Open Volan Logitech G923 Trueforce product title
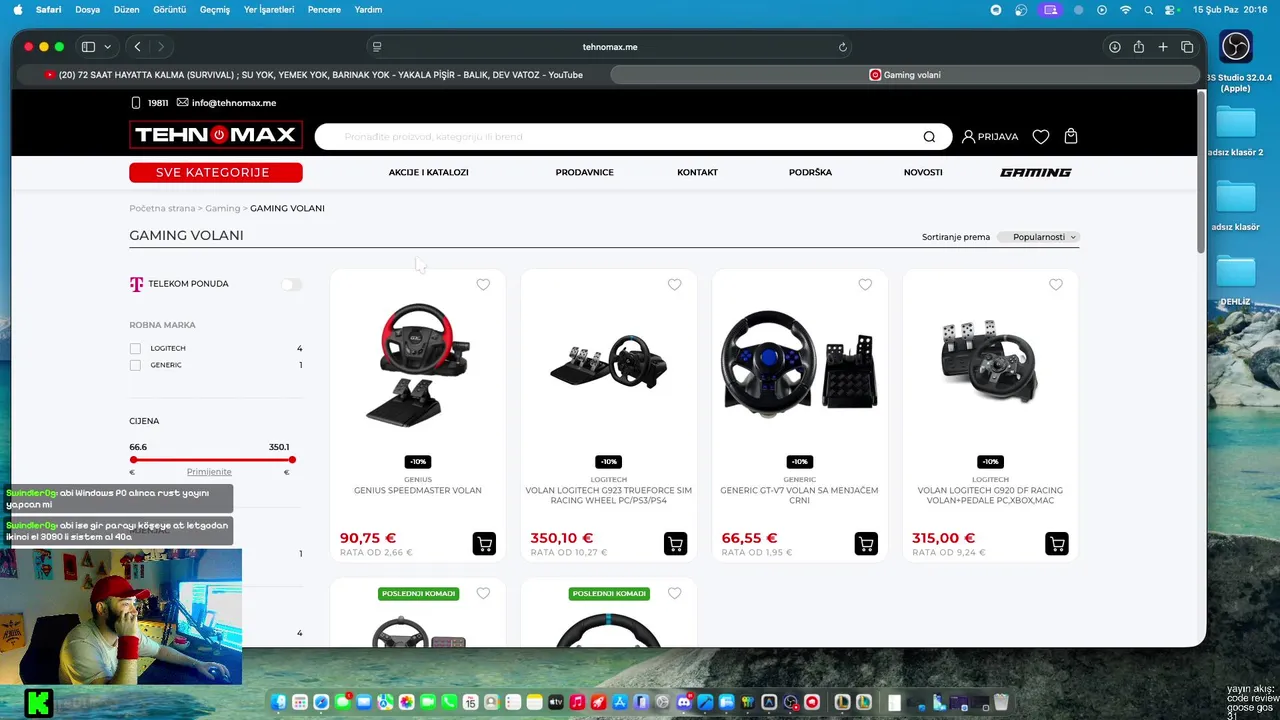Image resolution: width=1280 pixels, height=720 pixels. [x=609, y=496]
